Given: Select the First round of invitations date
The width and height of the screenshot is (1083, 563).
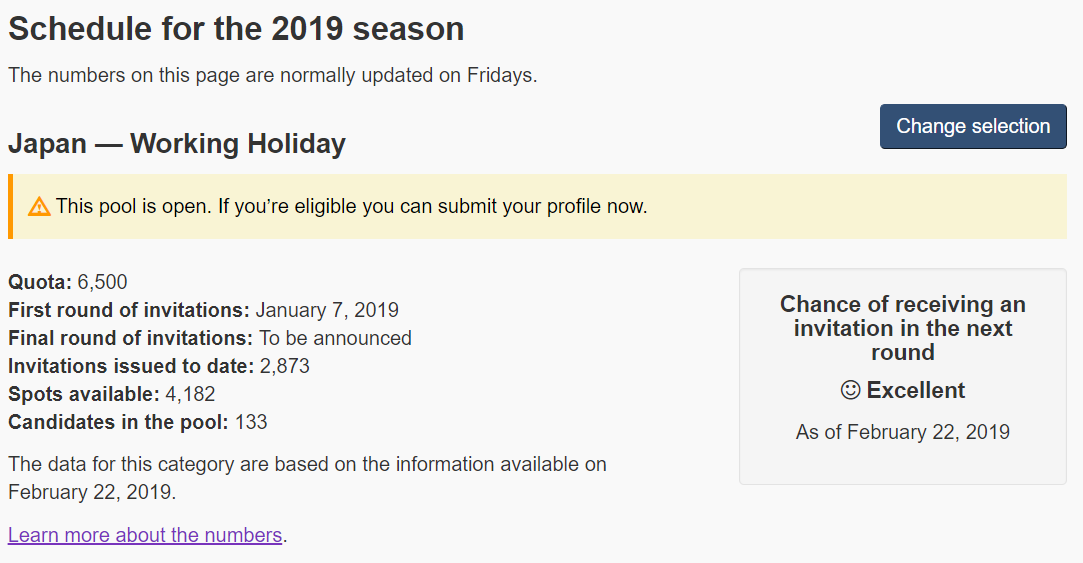Looking at the screenshot, I should click(x=327, y=310).
